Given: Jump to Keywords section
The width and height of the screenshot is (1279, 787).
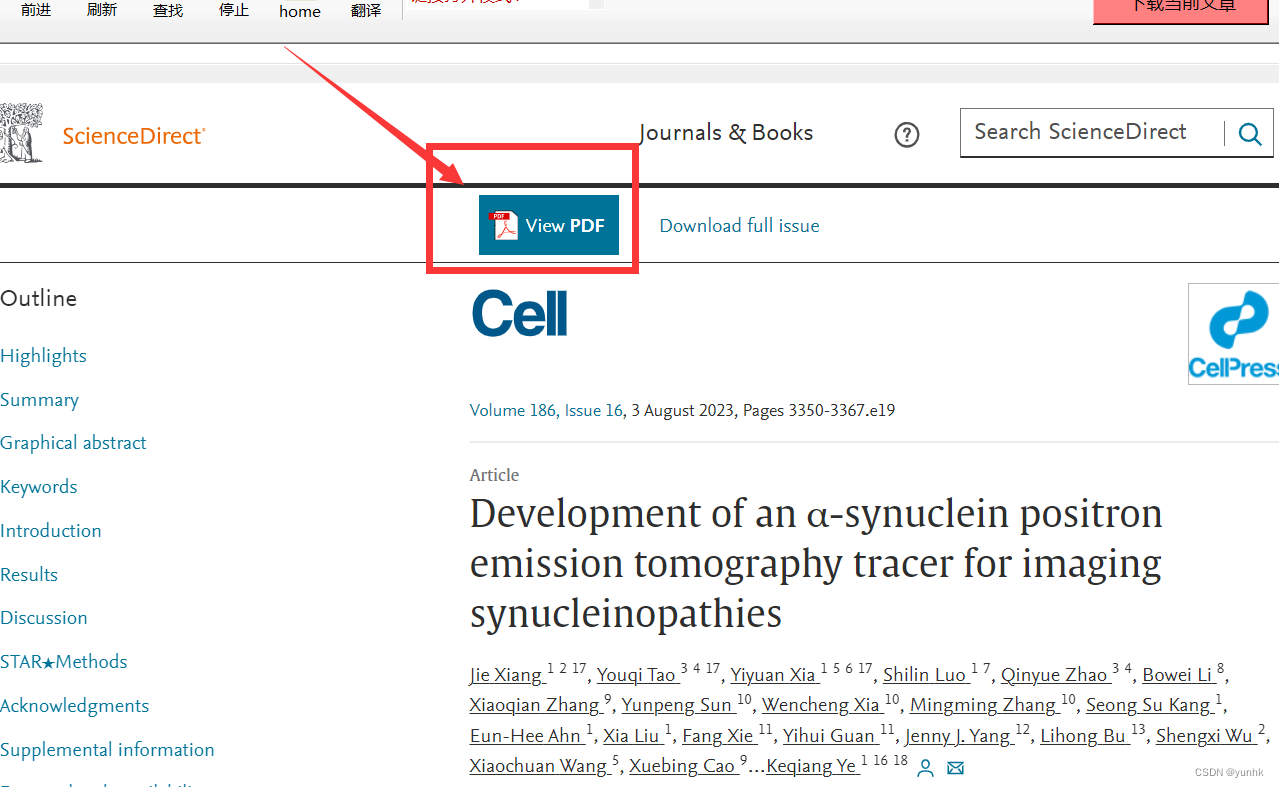Looking at the screenshot, I should point(38,487).
